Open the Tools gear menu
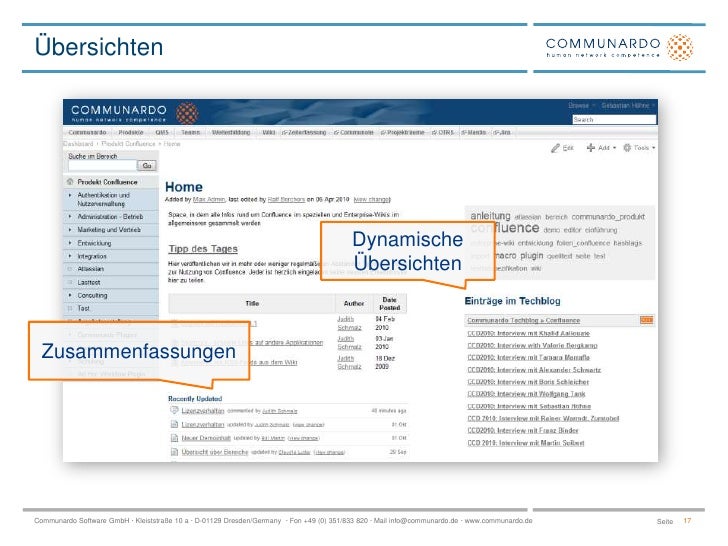Viewport: 728px width, 546px height. pos(639,148)
